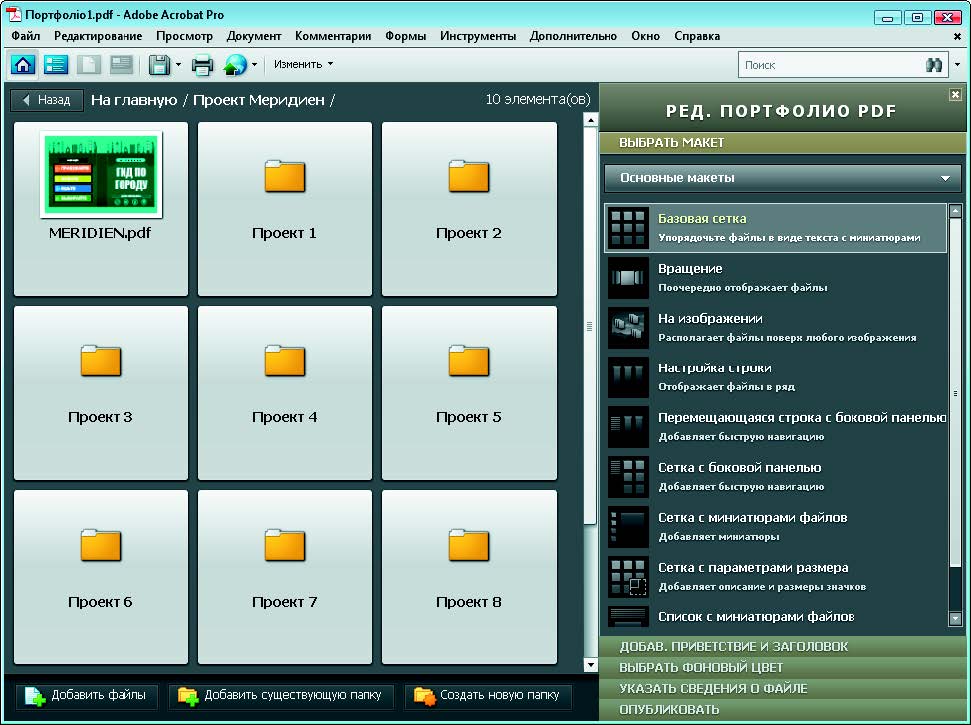Image resolution: width=971 pixels, height=725 pixels.
Task: Open the Инструменты menu
Action: point(478,36)
